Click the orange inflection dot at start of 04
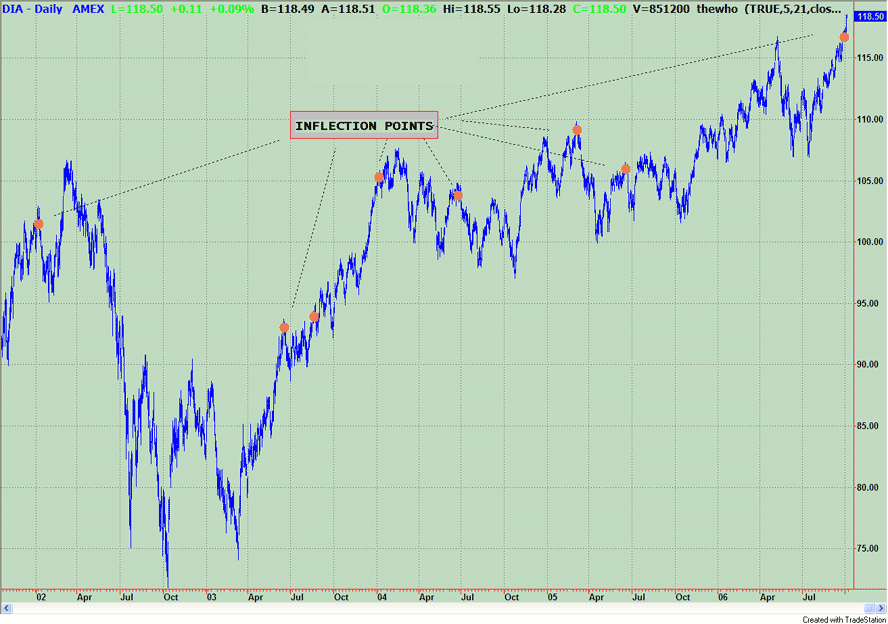This screenshot has height=624, width=888. coord(379,178)
